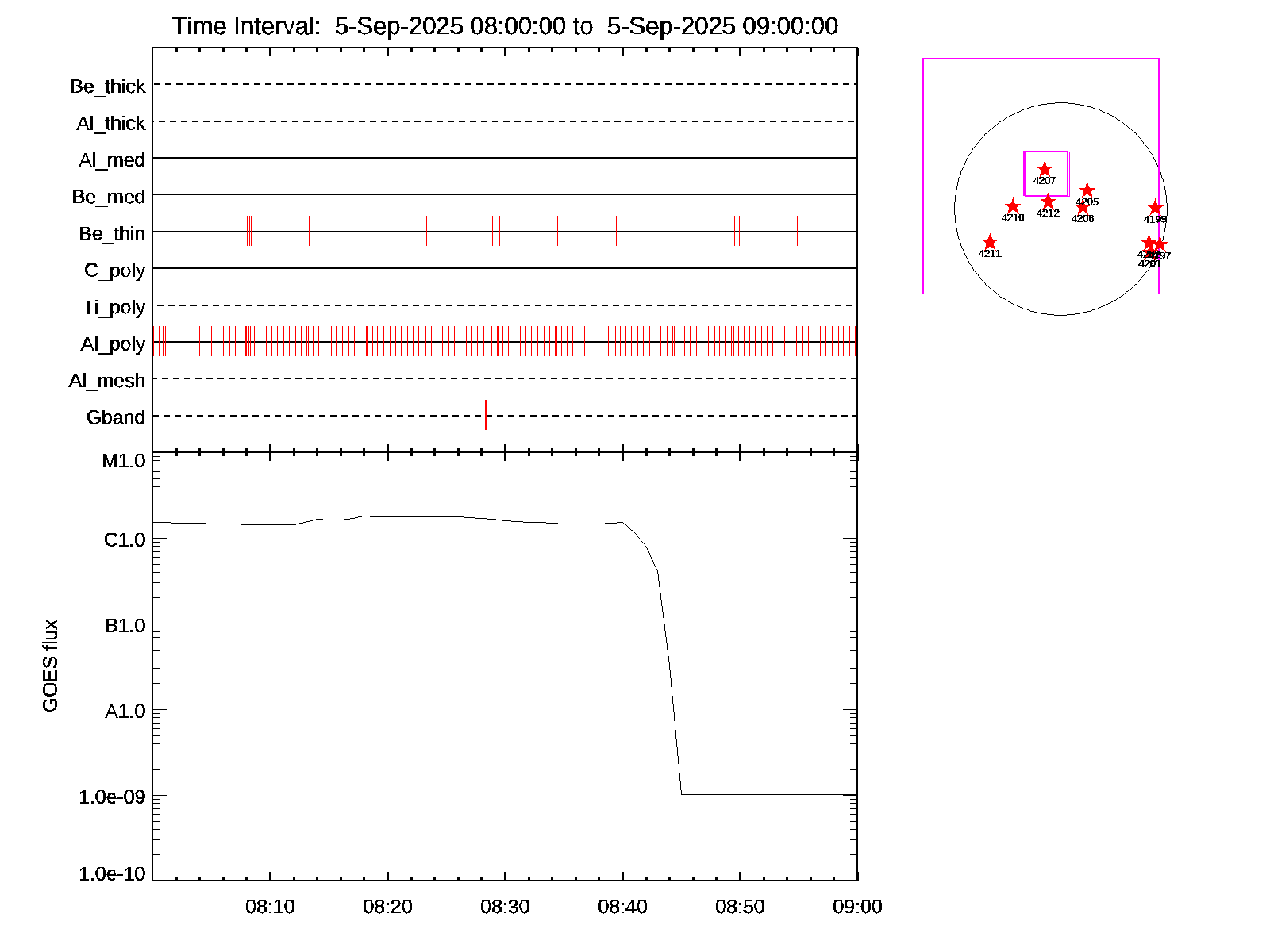Select the star for active region 4212

coord(1048,202)
